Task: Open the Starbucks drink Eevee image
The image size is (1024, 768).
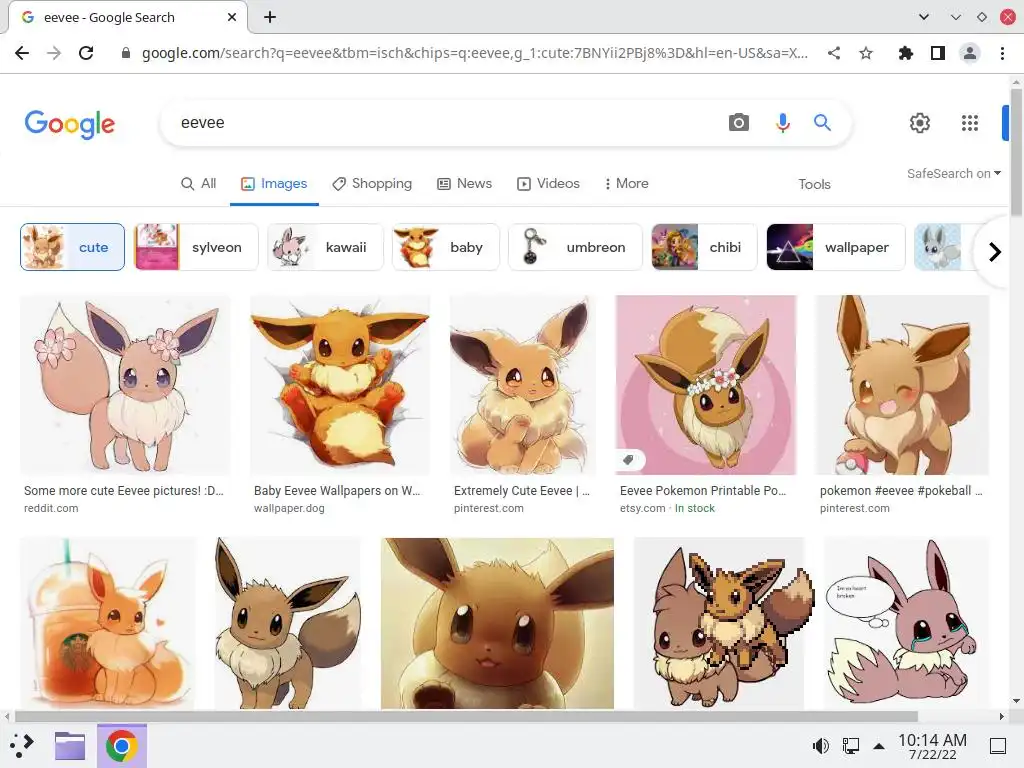Action: 108,623
